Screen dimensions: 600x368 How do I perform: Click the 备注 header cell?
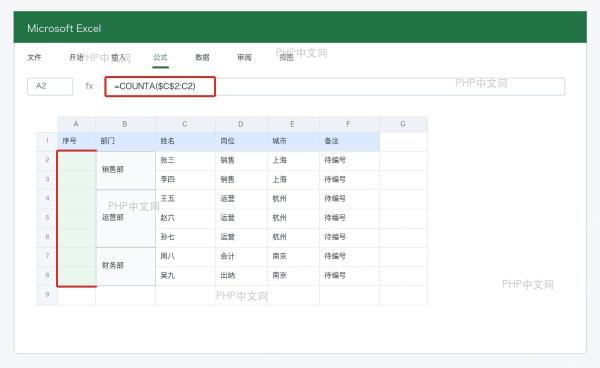(x=349, y=141)
